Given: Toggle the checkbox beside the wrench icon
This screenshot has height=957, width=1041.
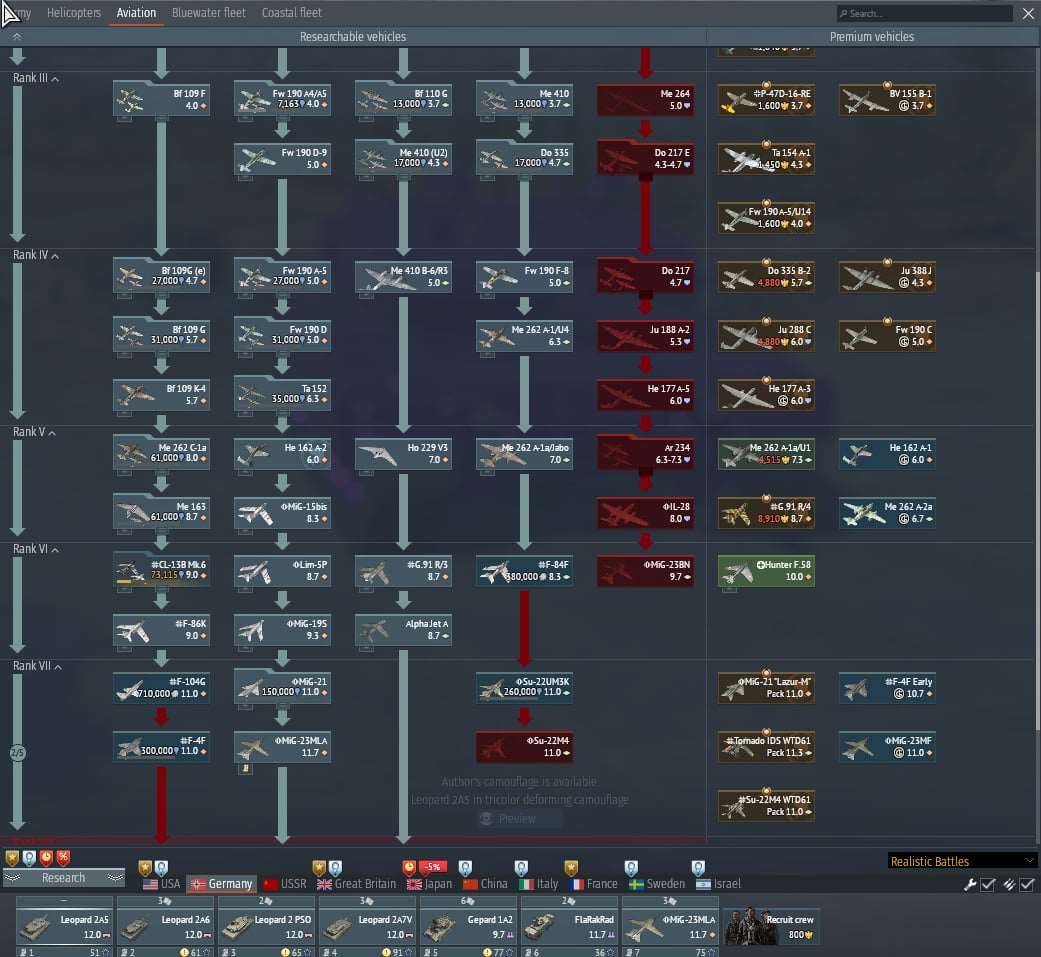Looking at the screenshot, I should pyautogui.click(x=987, y=885).
